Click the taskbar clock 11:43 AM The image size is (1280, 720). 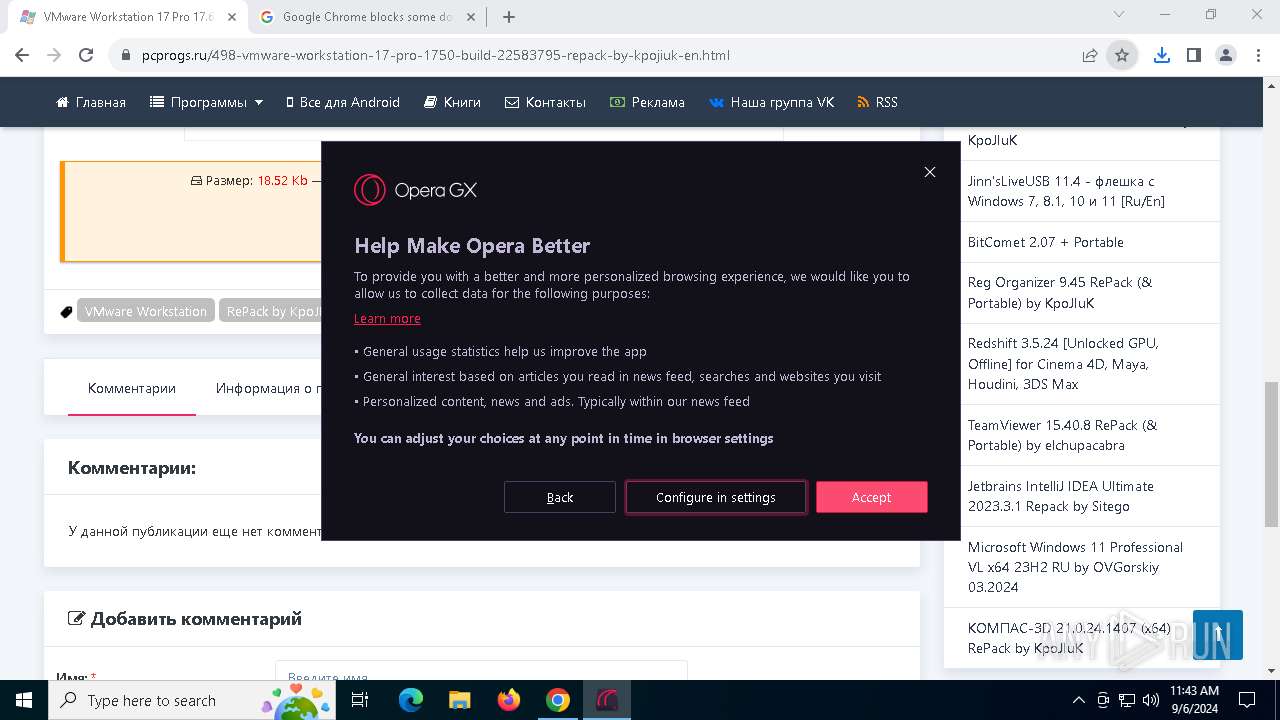tap(1194, 700)
